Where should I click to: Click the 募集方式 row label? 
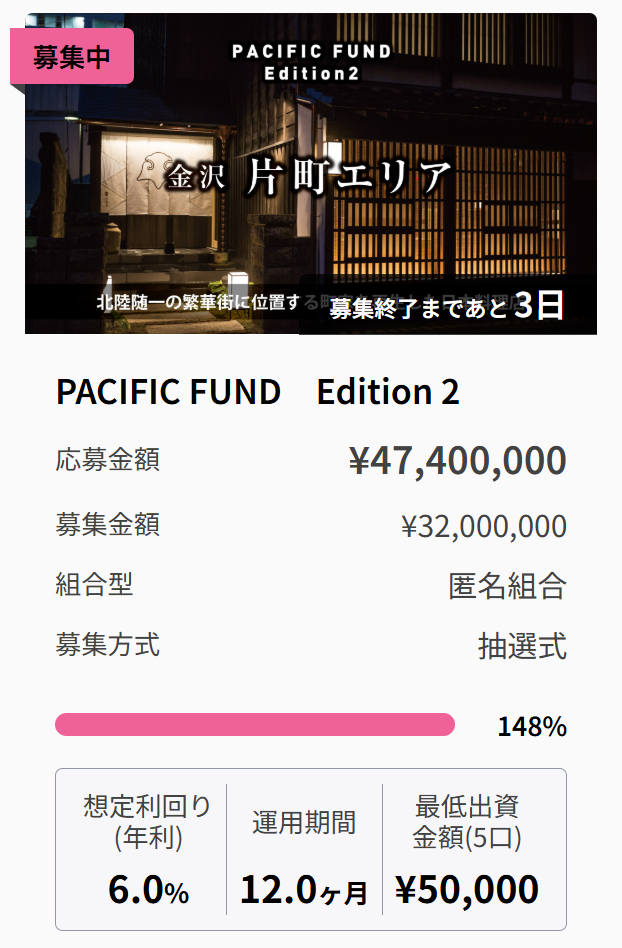108,645
